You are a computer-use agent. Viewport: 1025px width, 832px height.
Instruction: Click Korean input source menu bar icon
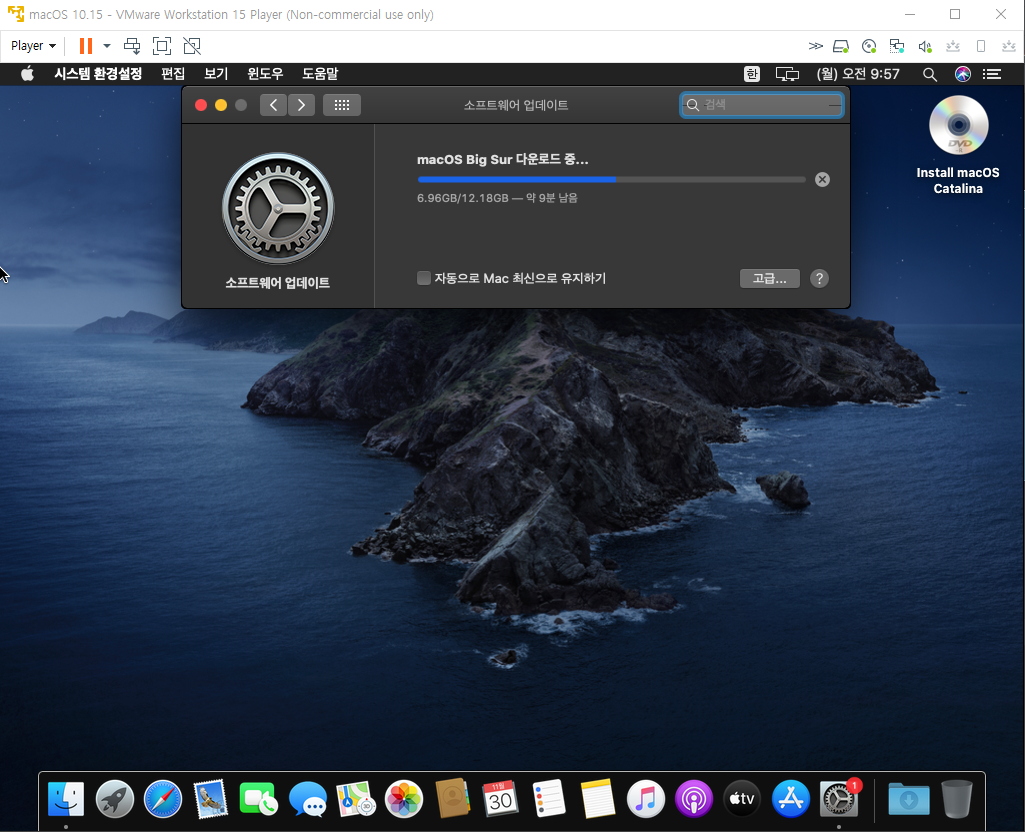752,74
